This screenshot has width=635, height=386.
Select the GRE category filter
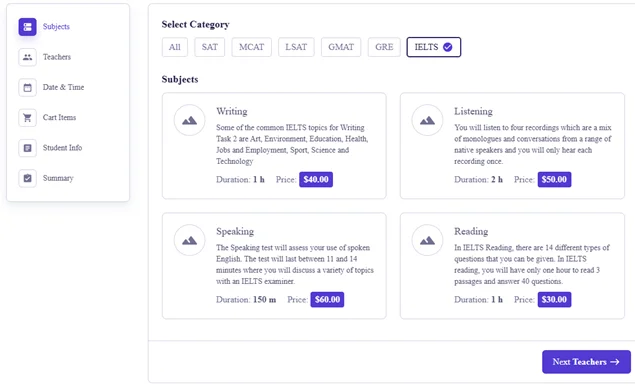click(384, 47)
